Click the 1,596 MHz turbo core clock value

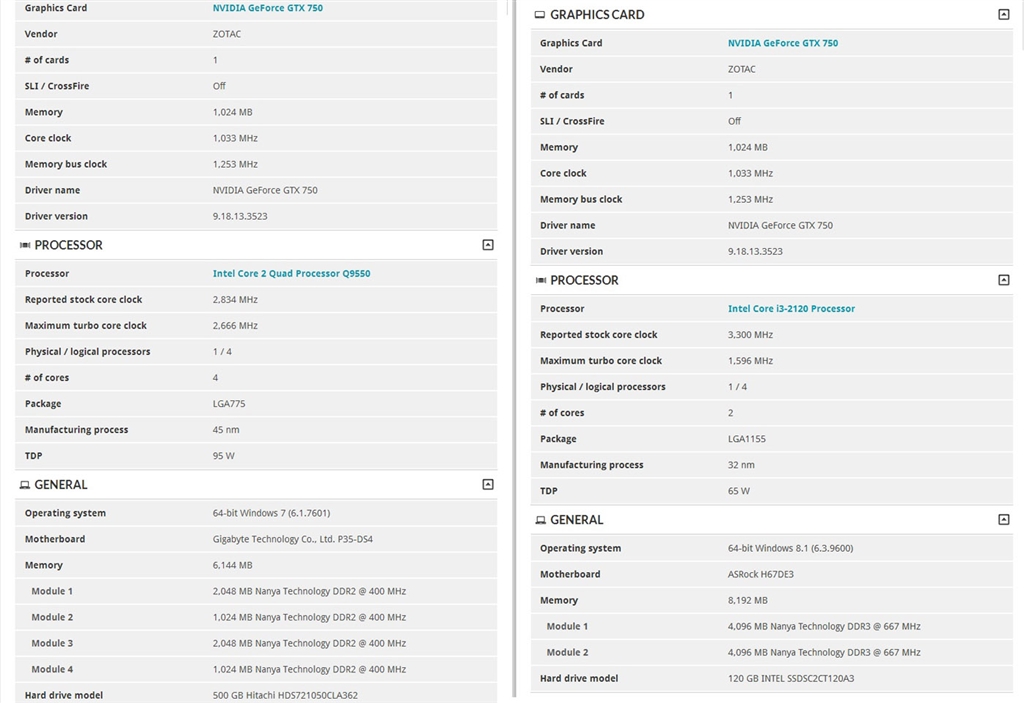[750, 361]
